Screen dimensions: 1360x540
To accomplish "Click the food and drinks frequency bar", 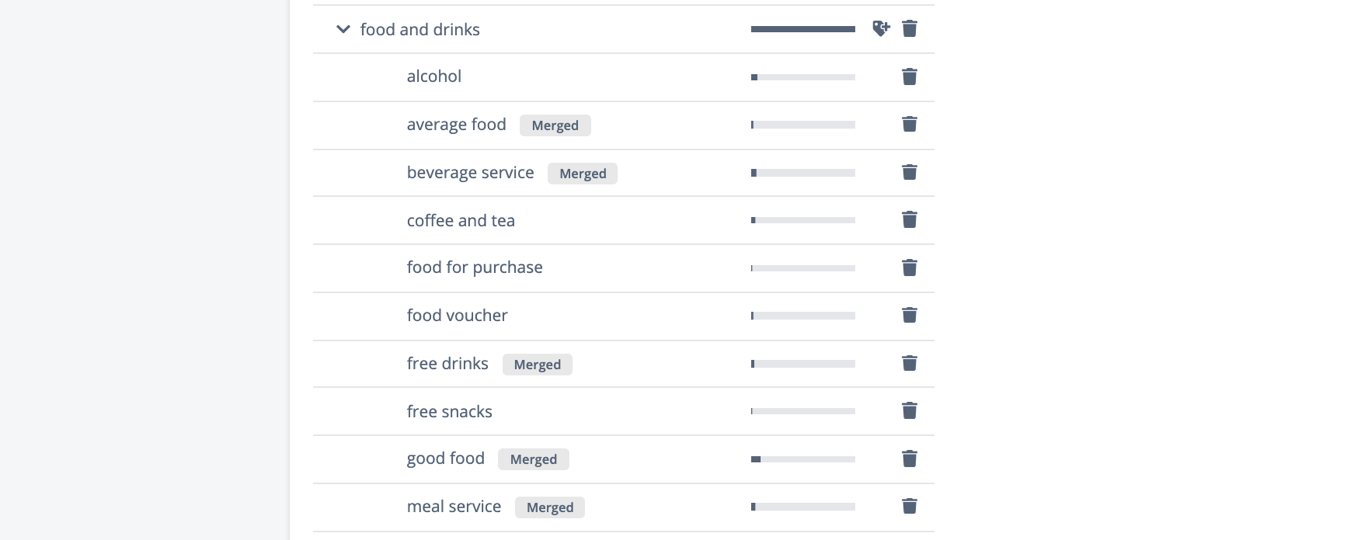I will (x=802, y=29).
